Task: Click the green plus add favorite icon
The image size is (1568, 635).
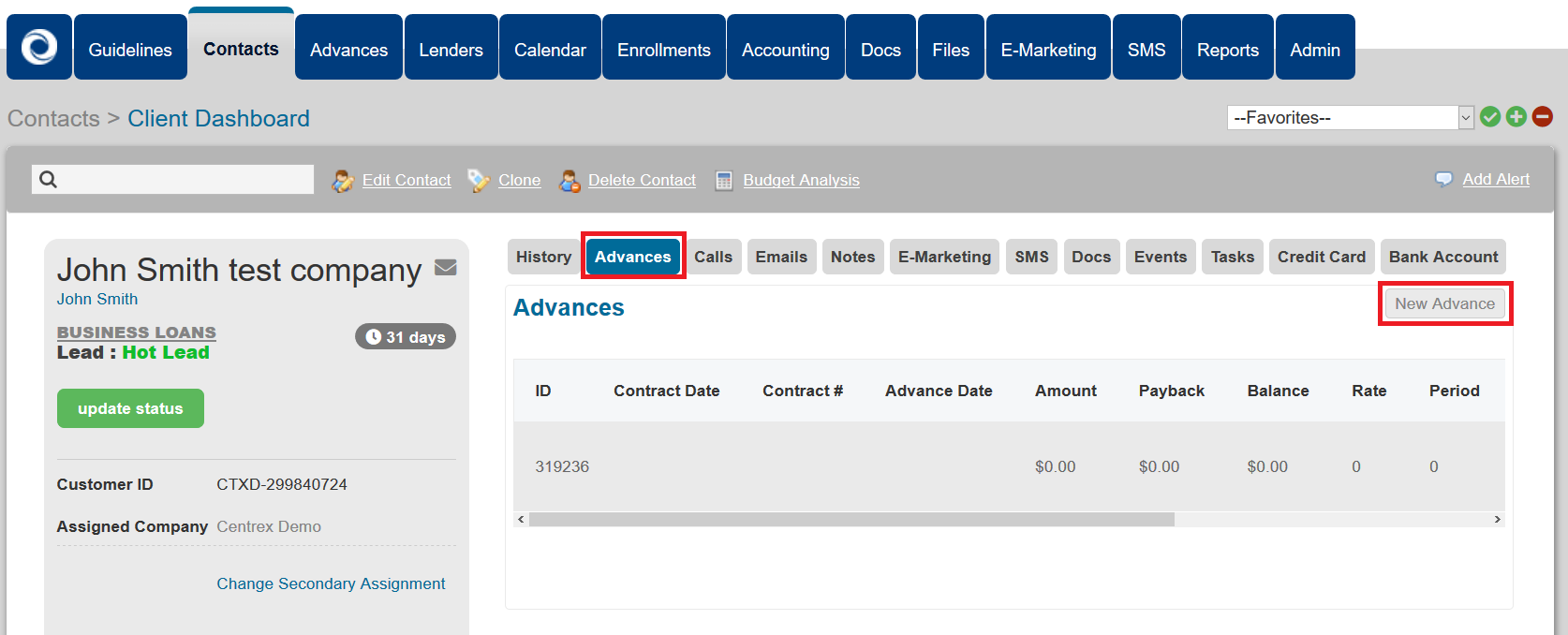Action: tap(1516, 117)
